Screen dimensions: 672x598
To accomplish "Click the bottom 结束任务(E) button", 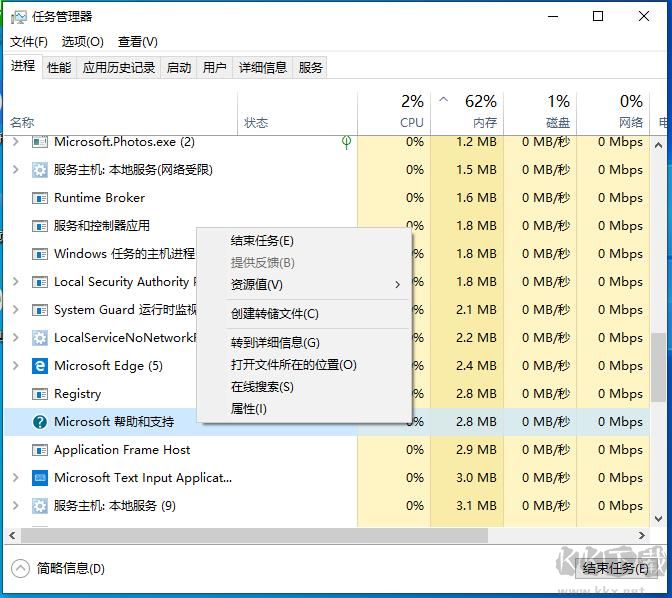I will [615, 568].
